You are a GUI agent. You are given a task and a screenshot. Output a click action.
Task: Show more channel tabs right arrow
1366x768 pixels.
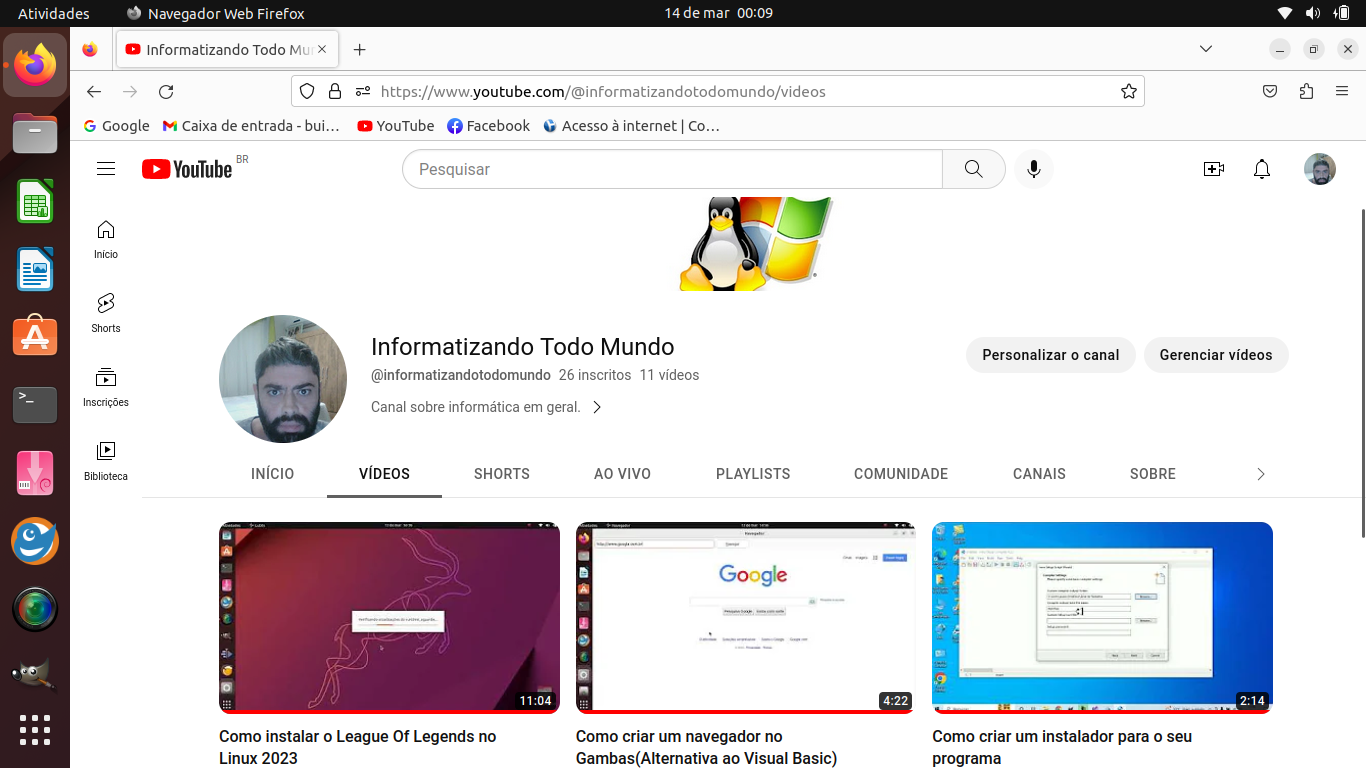(1261, 474)
